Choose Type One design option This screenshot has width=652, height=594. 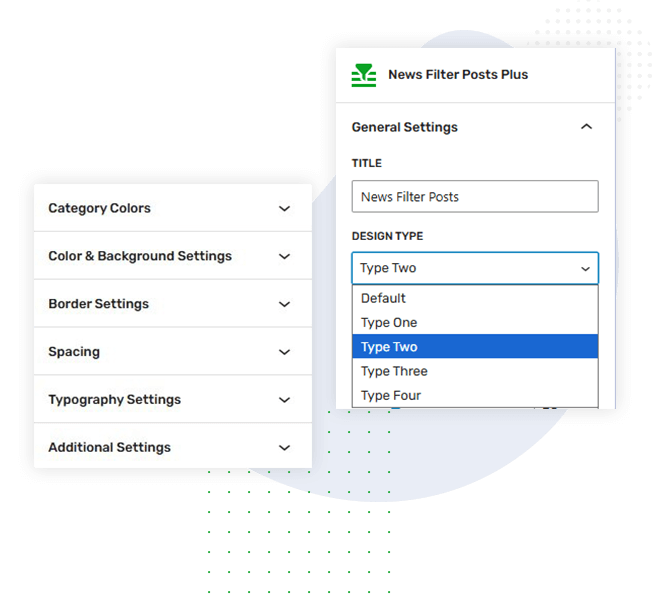389,323
